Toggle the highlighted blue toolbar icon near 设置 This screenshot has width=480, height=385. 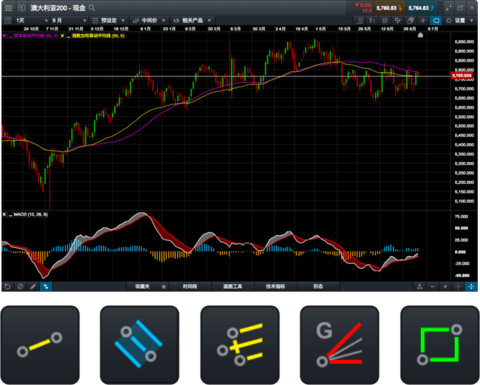coord(436,21)
